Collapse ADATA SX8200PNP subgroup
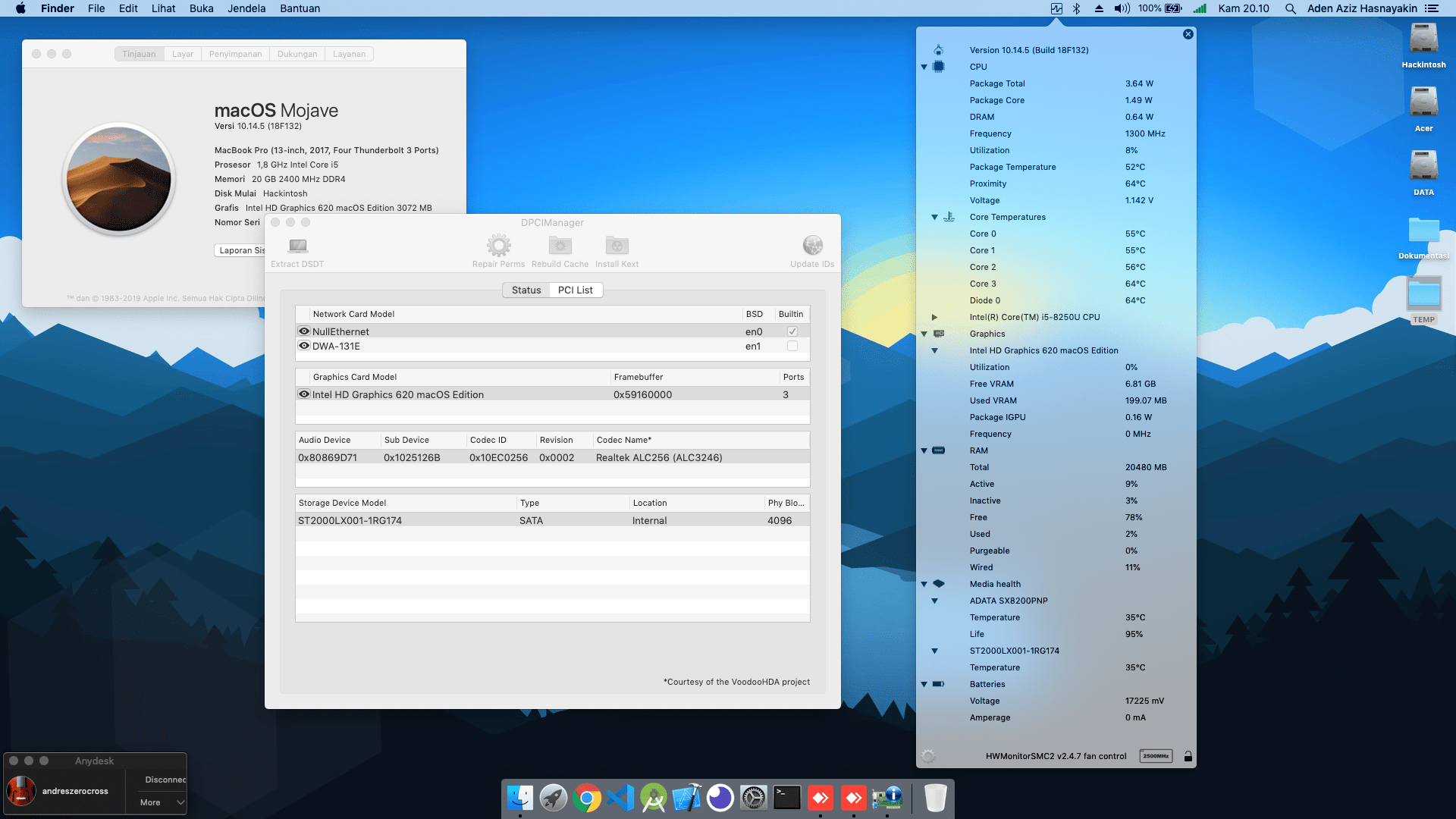This screenshot has height=819, width=1456. coord(934,601)
